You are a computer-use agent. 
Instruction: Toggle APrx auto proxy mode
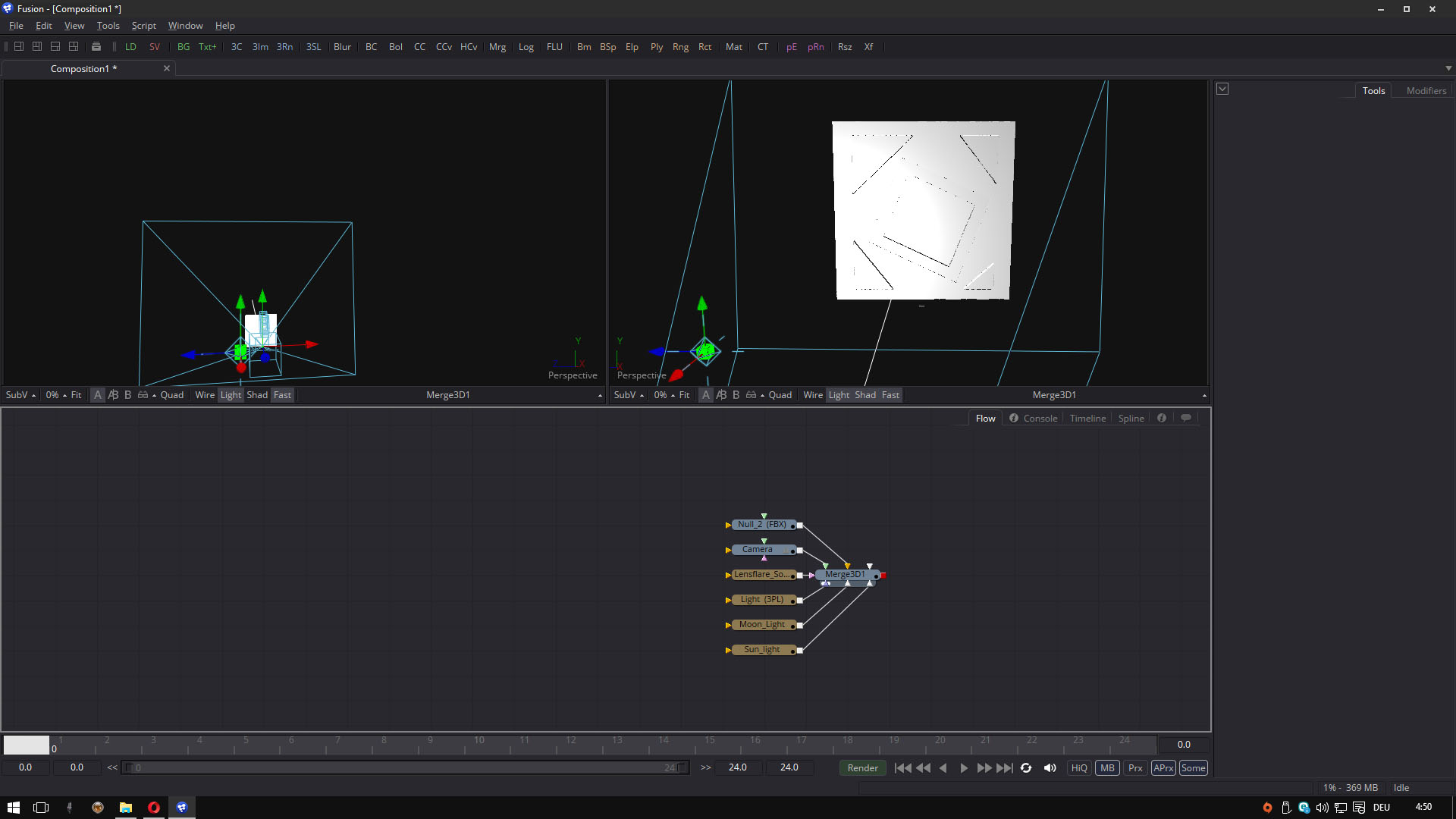(x=1163, y=768)
